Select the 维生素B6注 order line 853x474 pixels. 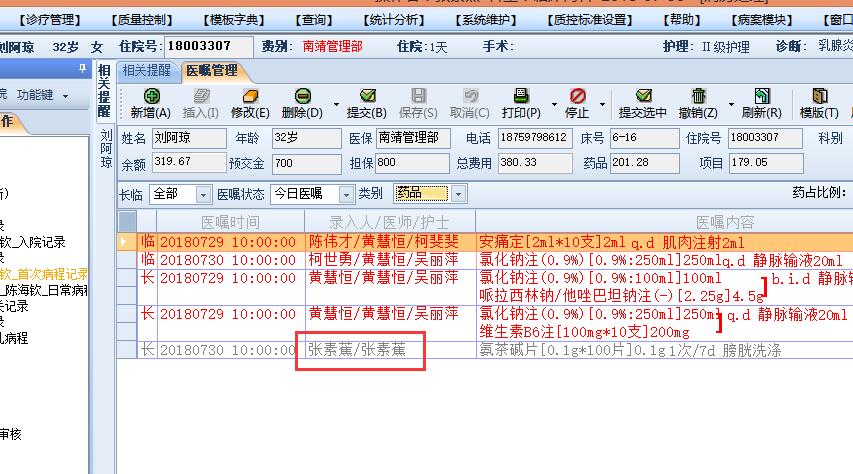pyautogui.click(x=584, y=332)
